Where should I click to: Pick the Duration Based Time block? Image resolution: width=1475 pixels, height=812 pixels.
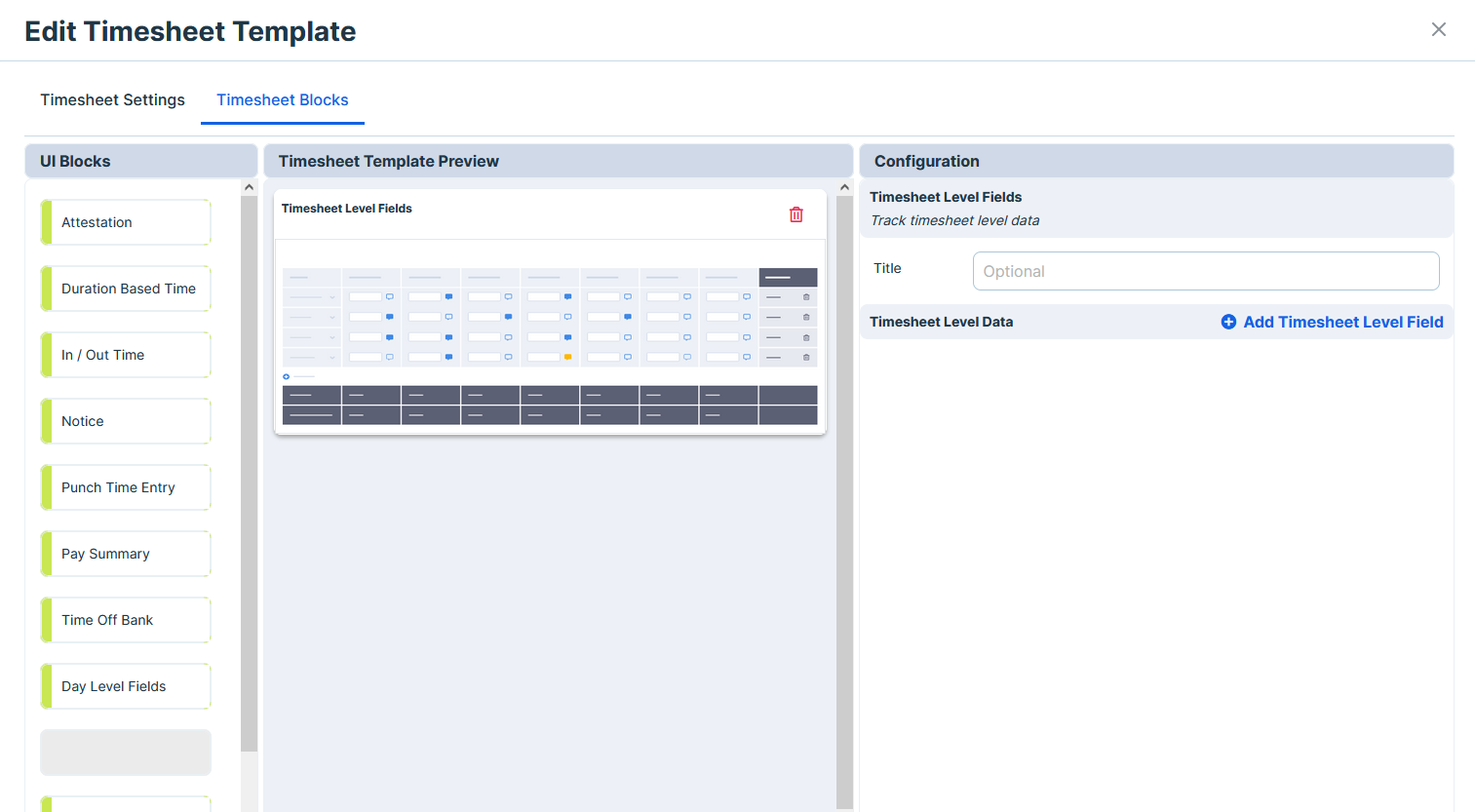pyautogui.click(x=126, y=289)
